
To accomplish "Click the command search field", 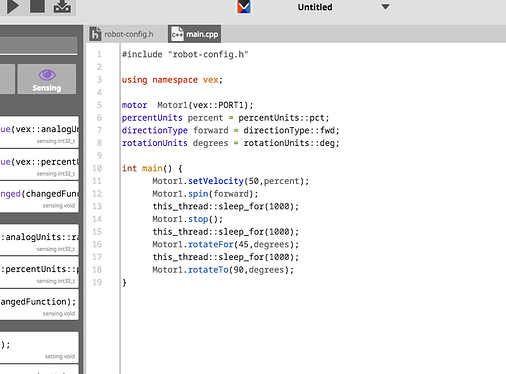I will pos(39,45).
